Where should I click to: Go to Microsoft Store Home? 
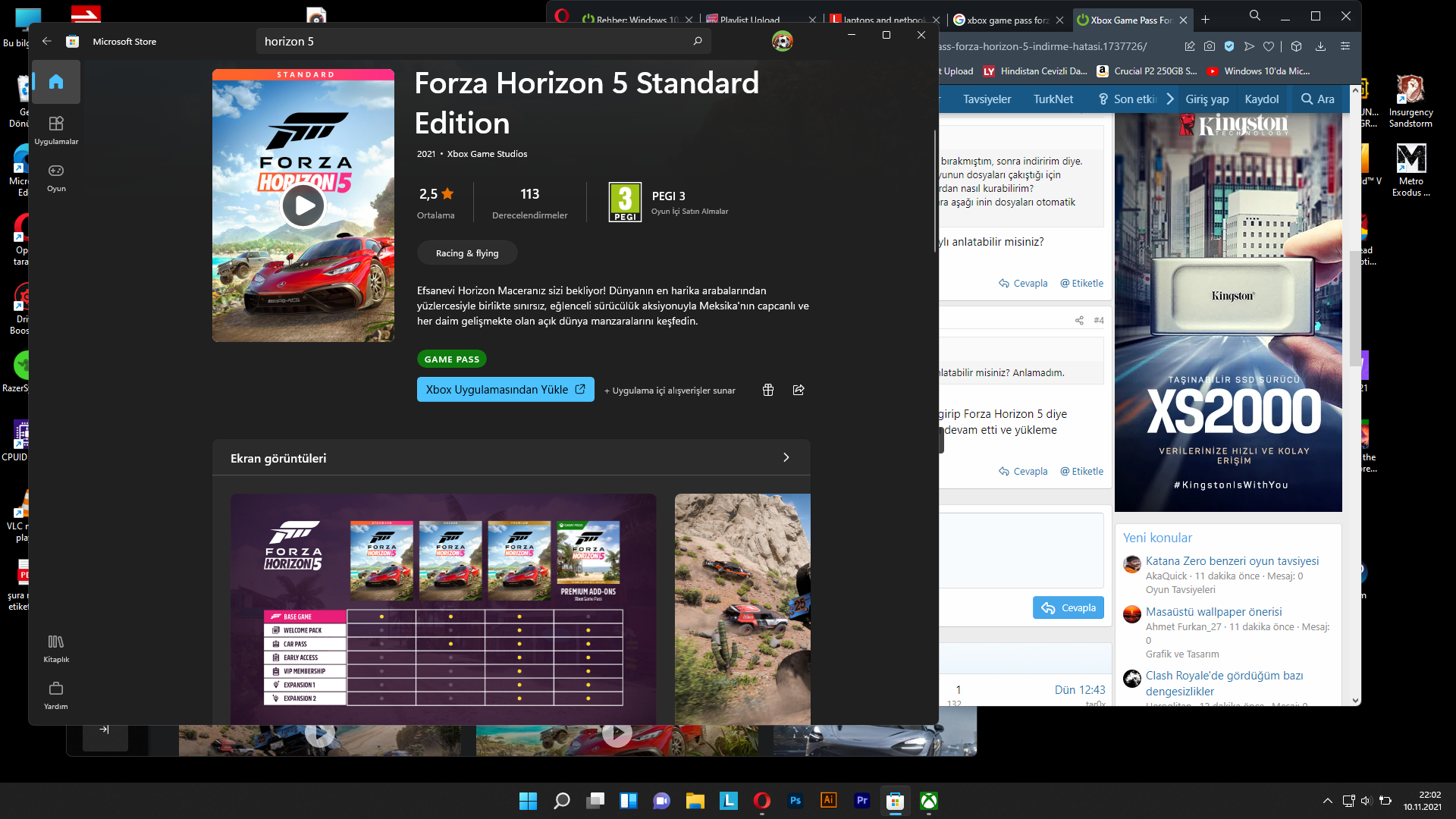(56, 82)
